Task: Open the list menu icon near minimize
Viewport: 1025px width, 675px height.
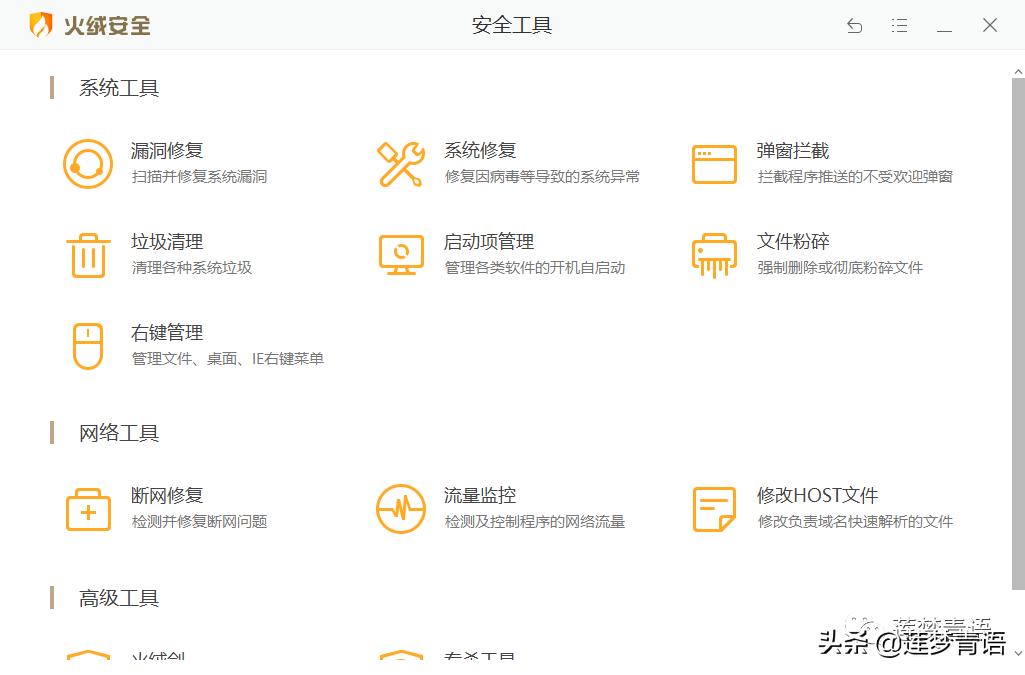Action: click(899, 25)
